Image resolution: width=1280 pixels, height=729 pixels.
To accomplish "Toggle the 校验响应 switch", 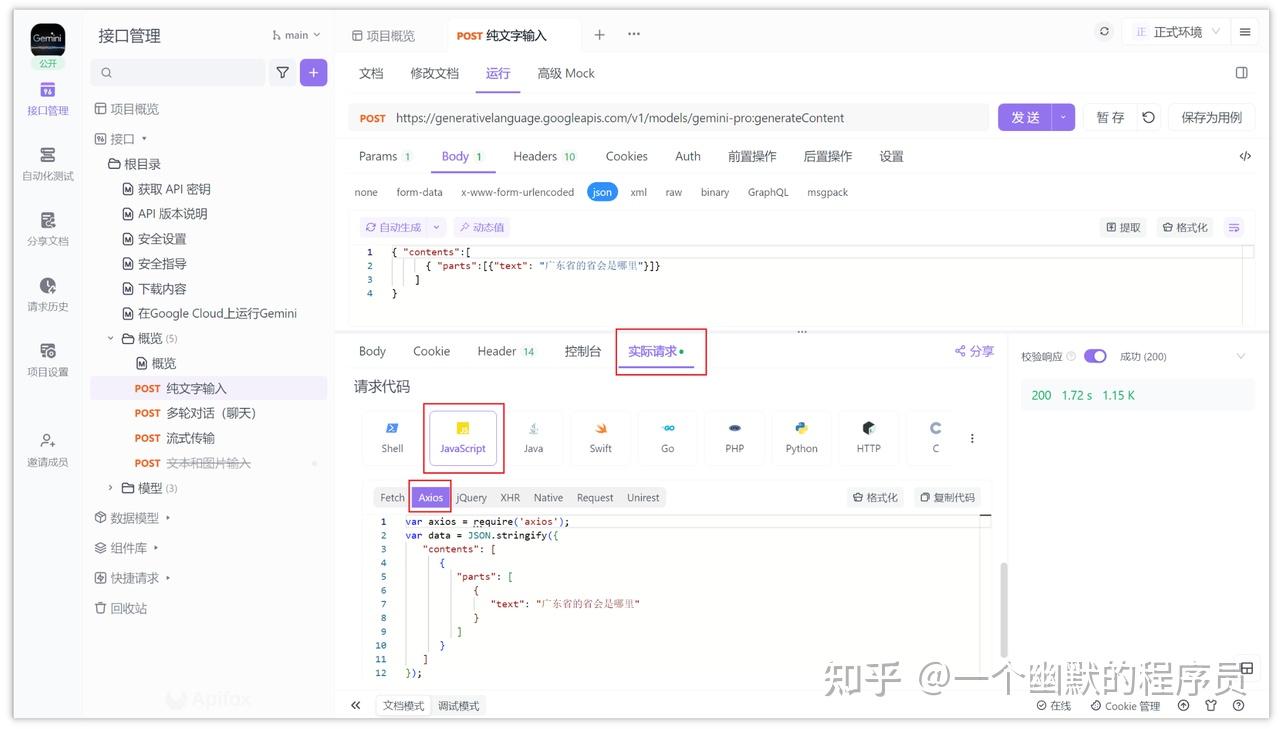I will [x=1096, y=355].
